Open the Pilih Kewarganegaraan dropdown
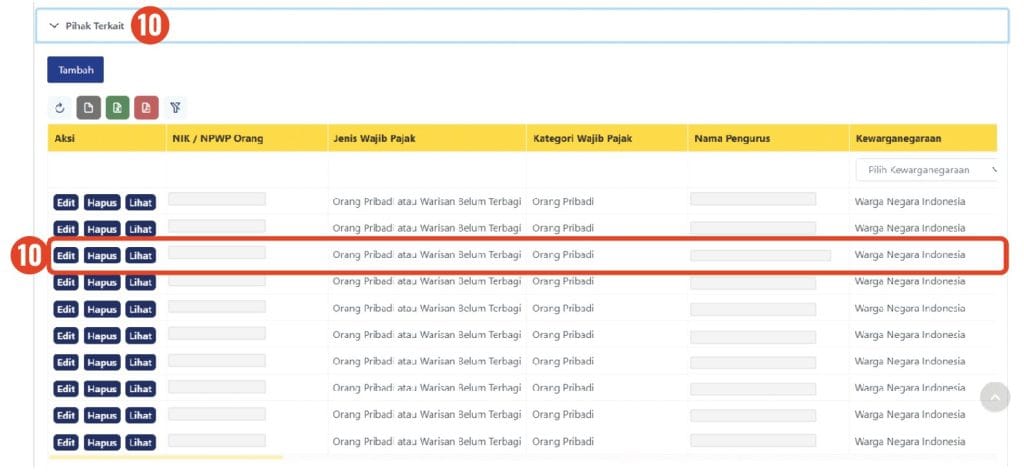 926,170
